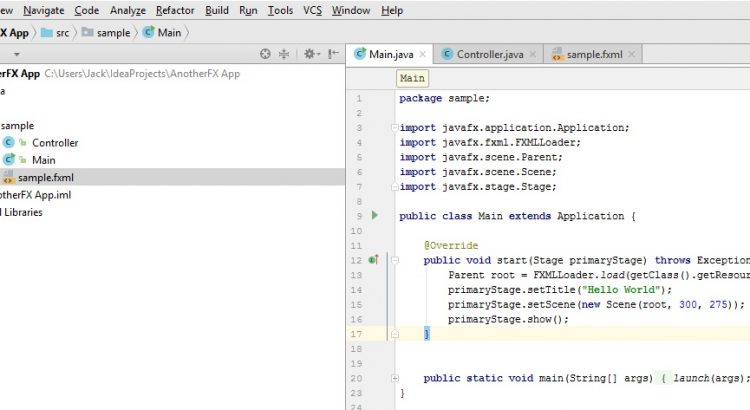Select Controller class in the project tree
Viewport: 750px width, 410px height.
coord(54,143)
